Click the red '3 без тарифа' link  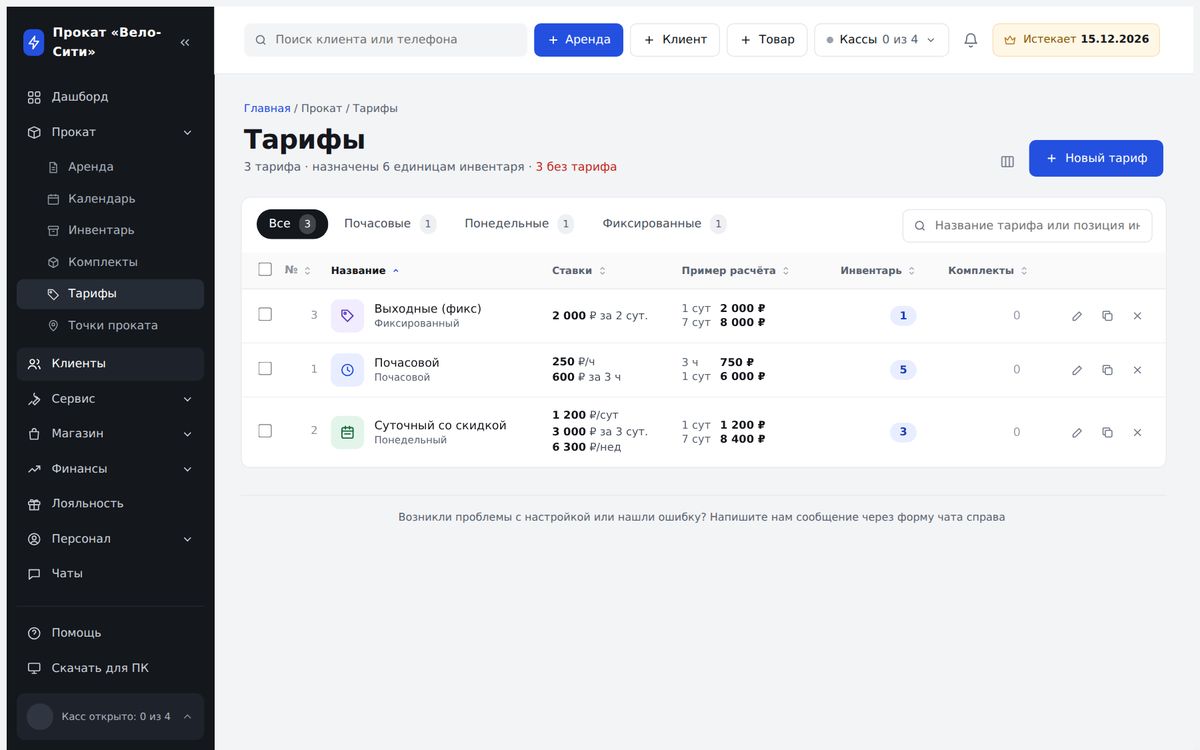[576, 167]
